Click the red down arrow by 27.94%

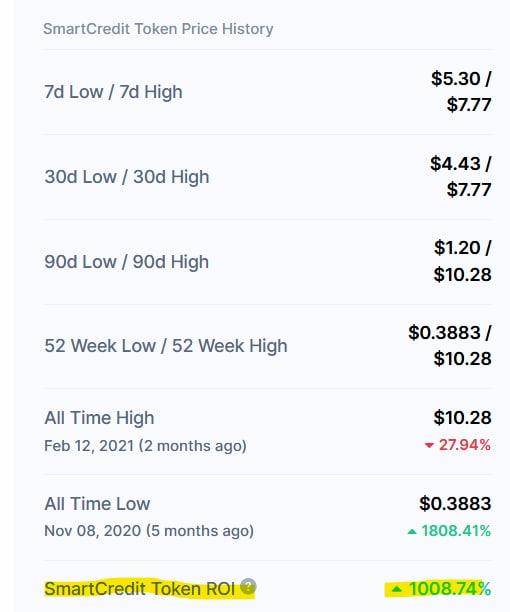(429, 445)
